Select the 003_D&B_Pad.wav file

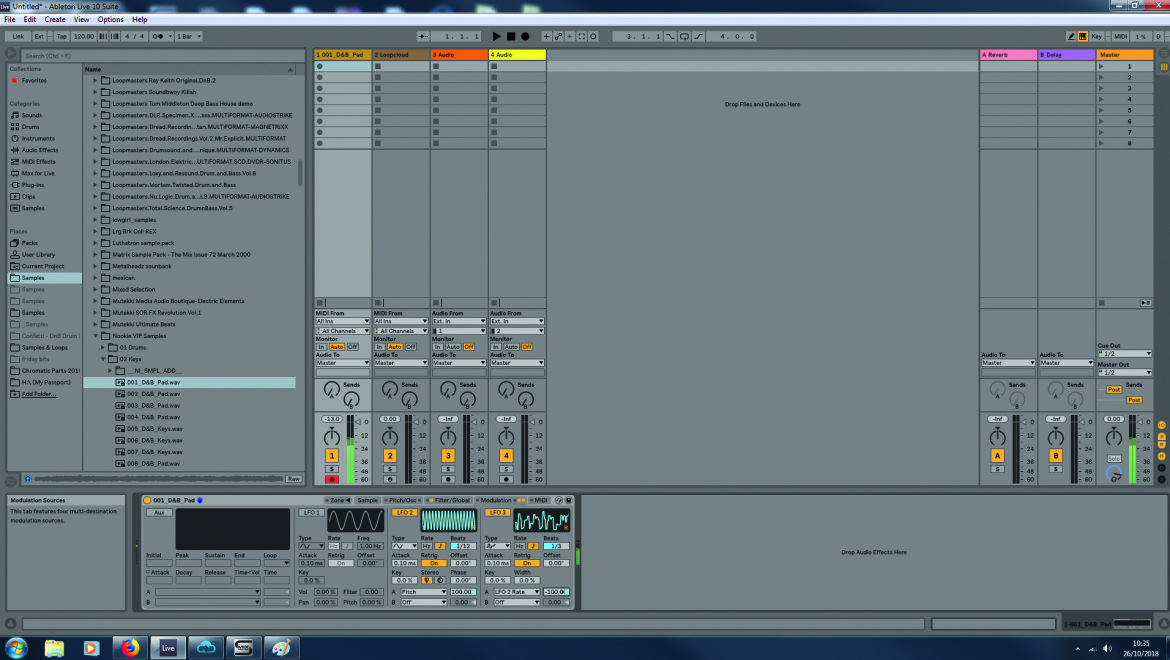coord(153,405)
